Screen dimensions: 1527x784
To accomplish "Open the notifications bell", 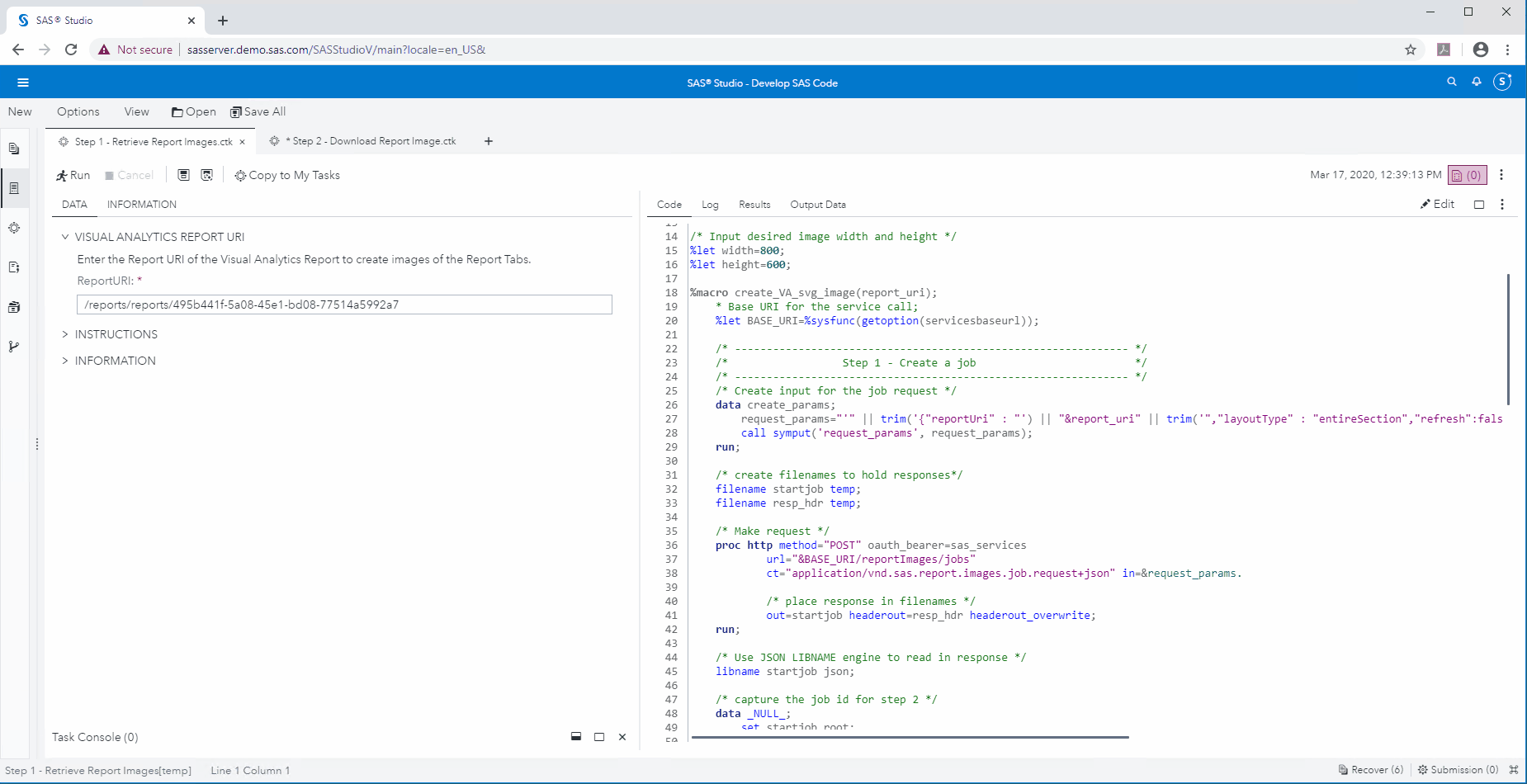I will click(x=1477, y=82).
